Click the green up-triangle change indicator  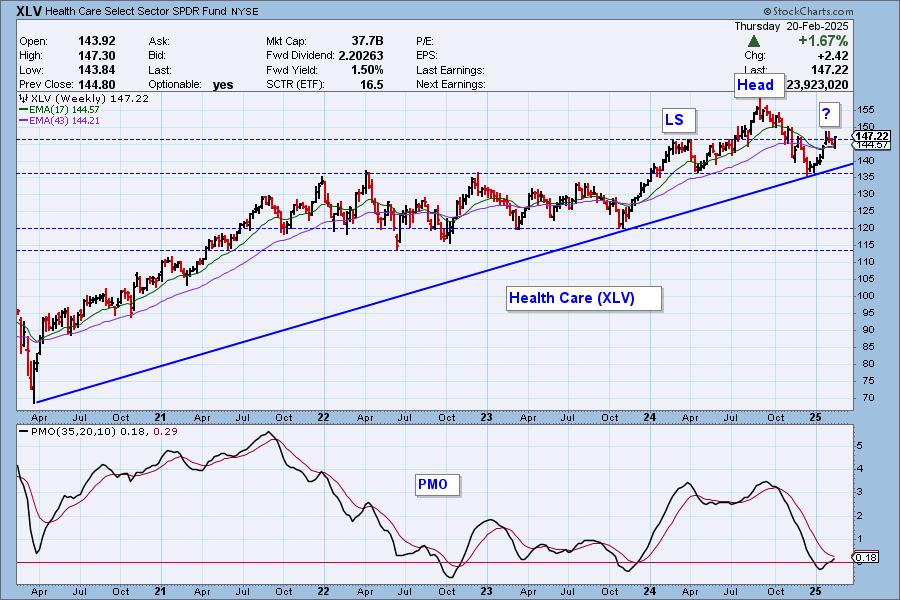(754, 41)
